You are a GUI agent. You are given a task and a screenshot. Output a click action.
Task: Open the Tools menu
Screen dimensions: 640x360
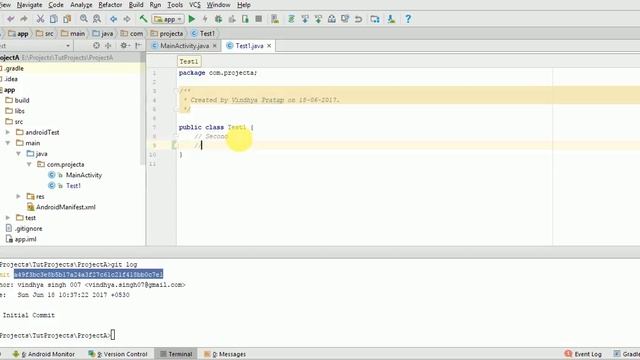point(175,5)
